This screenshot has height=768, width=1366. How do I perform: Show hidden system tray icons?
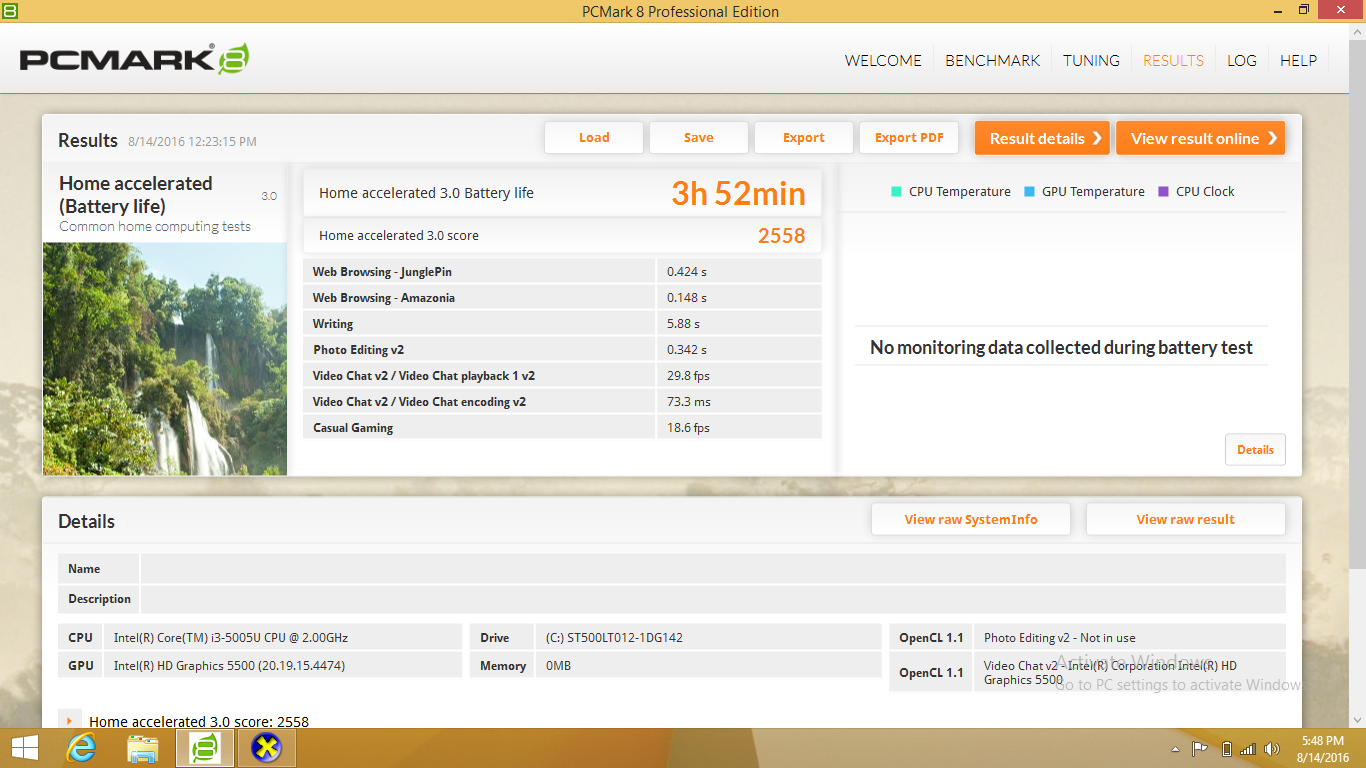(x=1175, y=749)
